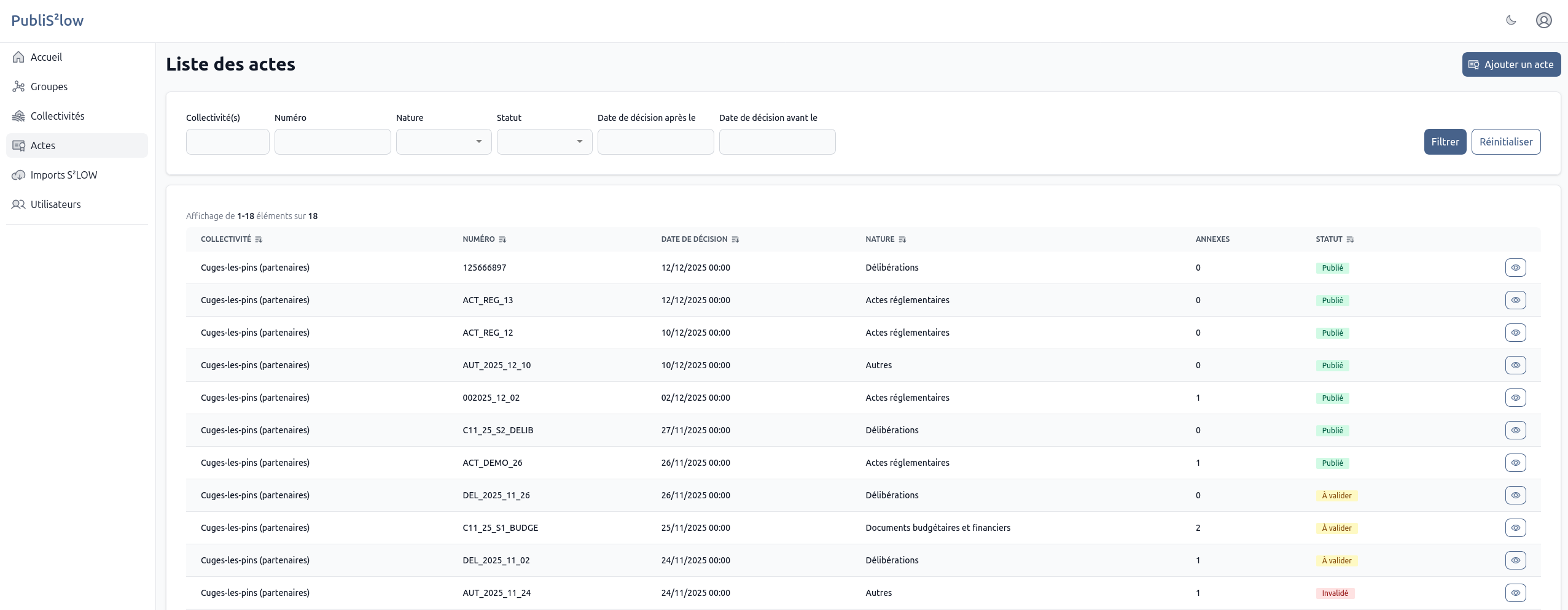Focus the Numéro filter input field

332,142
